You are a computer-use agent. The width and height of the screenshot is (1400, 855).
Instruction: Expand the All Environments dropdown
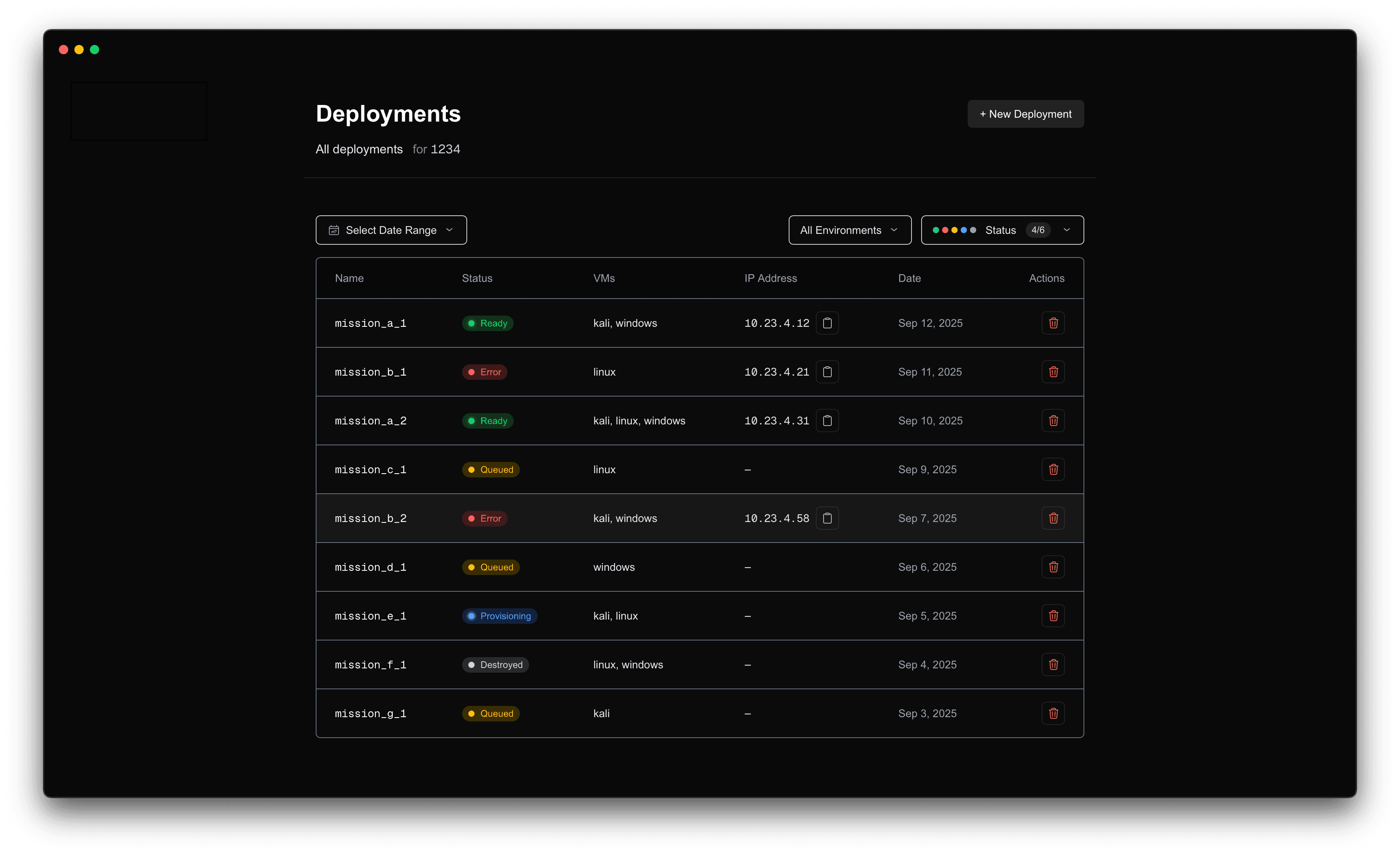[850, 230]
